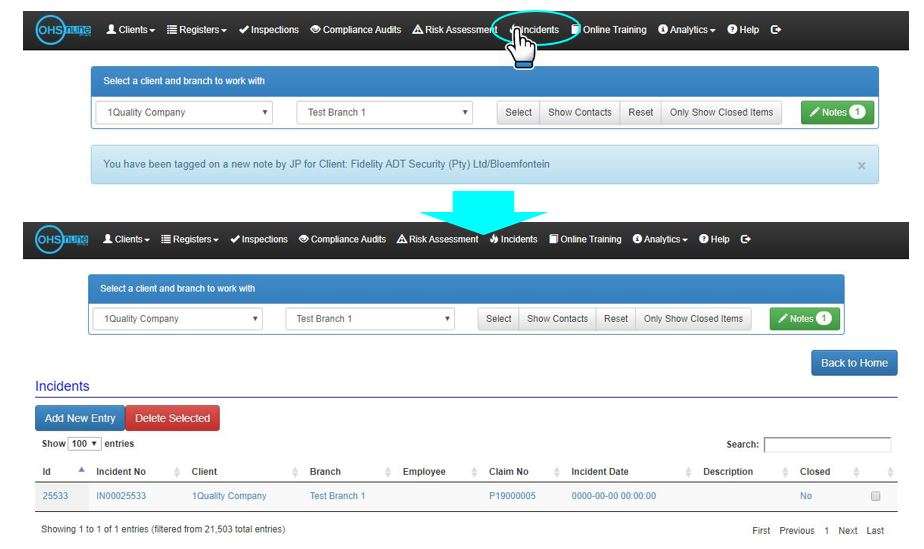
Task: Open incident id 25533 link
Action: (55, 496)
